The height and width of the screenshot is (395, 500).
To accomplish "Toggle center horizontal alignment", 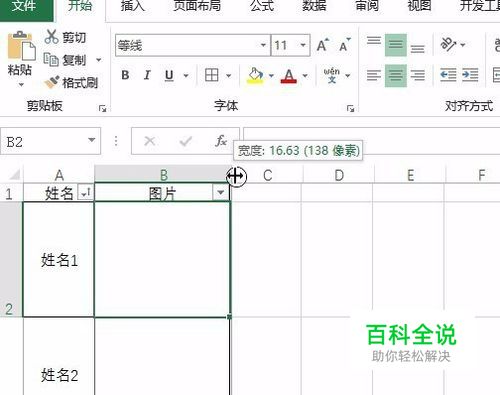I will coord(396,75).
